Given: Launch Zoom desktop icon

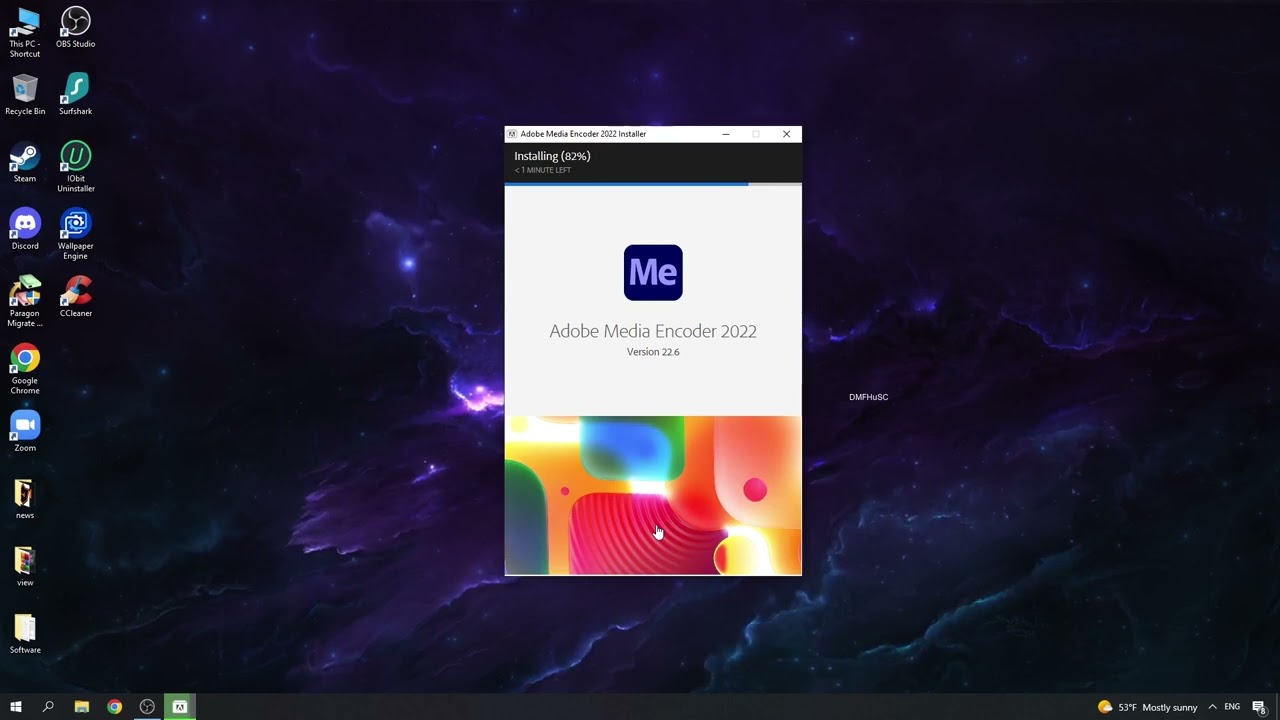Looking at the screenshot, I should 25,430.
